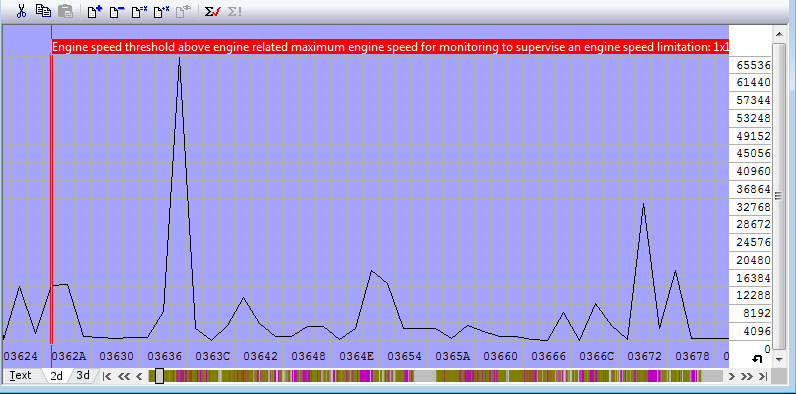Image resolution: width=796 pixels, height=394 pixels.
Task: Click address label 0365A
Action: [453, 356]
